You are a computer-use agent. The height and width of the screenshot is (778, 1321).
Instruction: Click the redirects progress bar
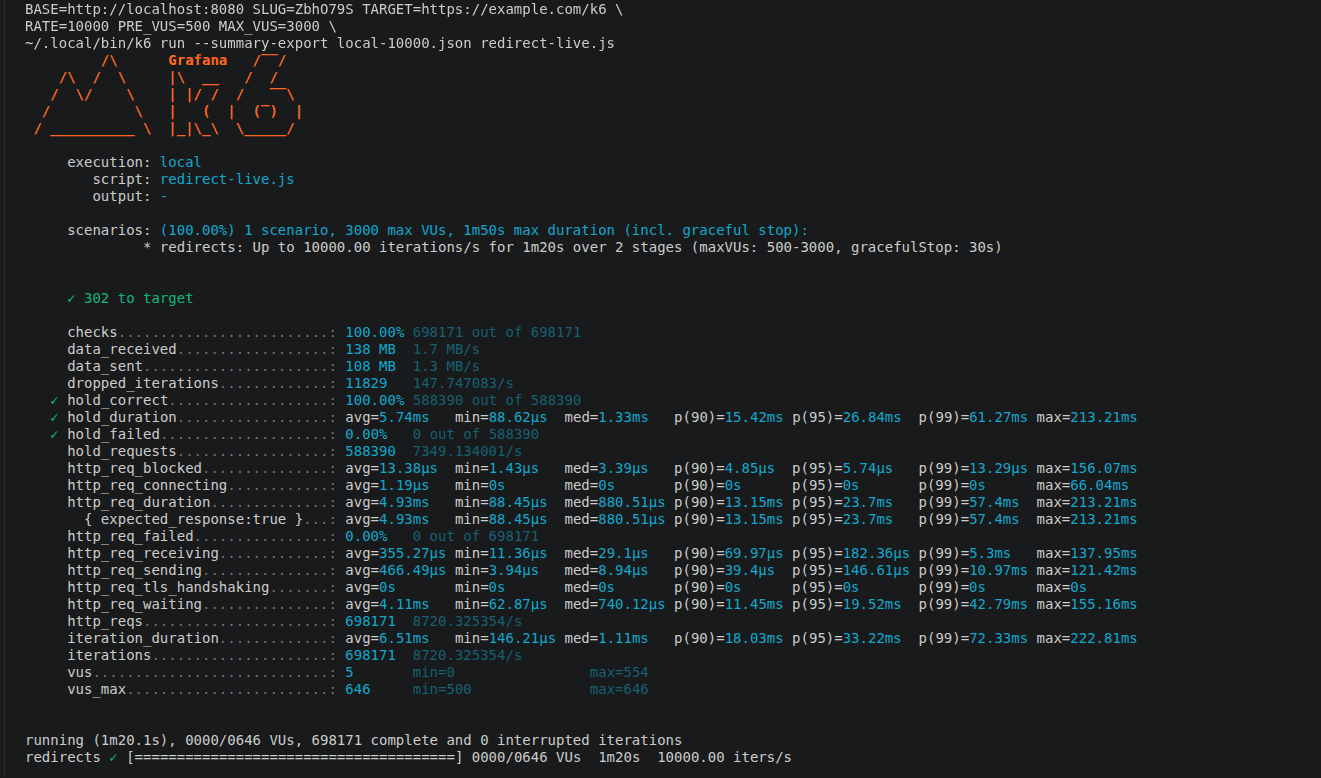[x=295, y=757]
